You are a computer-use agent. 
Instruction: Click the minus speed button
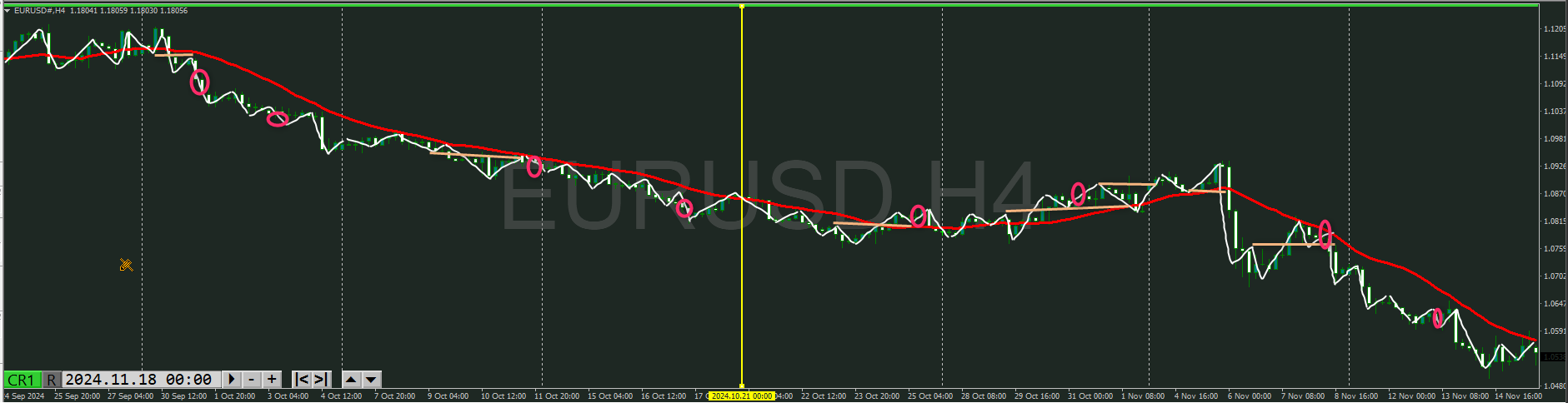coord(252,380)
